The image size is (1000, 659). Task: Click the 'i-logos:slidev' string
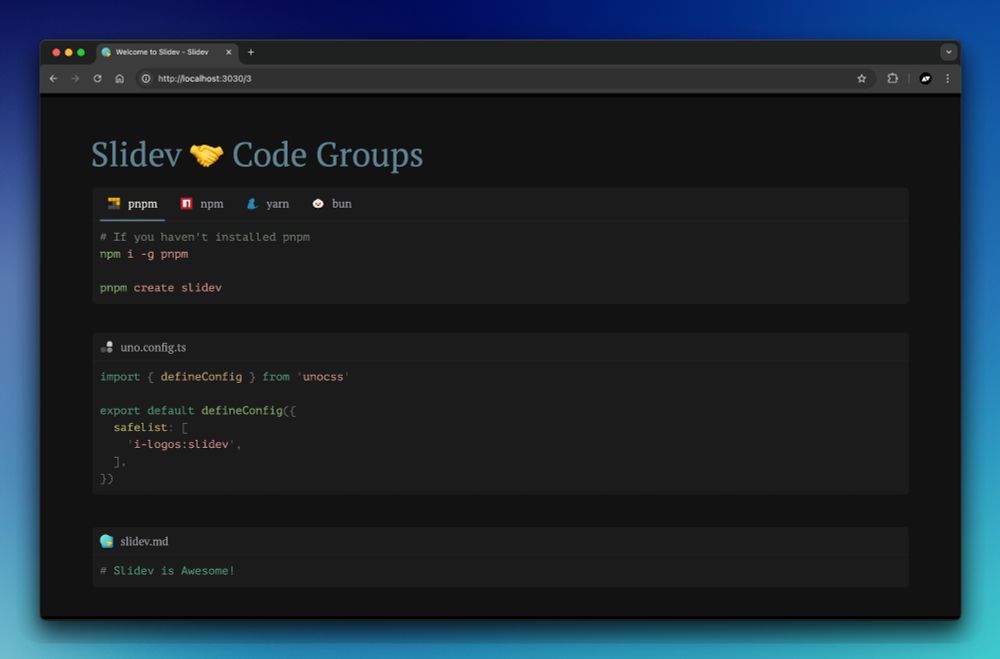click(x=181, y=444)
